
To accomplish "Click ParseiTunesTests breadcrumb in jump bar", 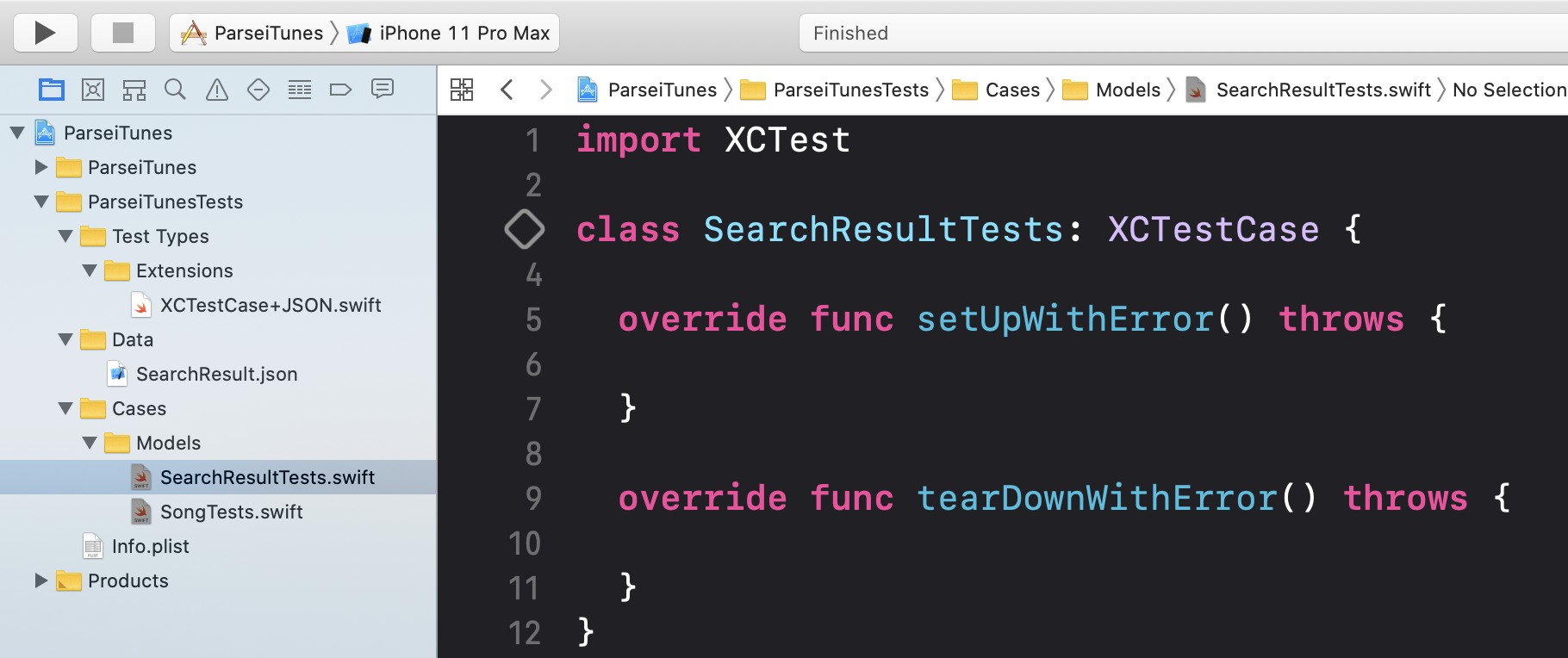I will tap(835, 90).
